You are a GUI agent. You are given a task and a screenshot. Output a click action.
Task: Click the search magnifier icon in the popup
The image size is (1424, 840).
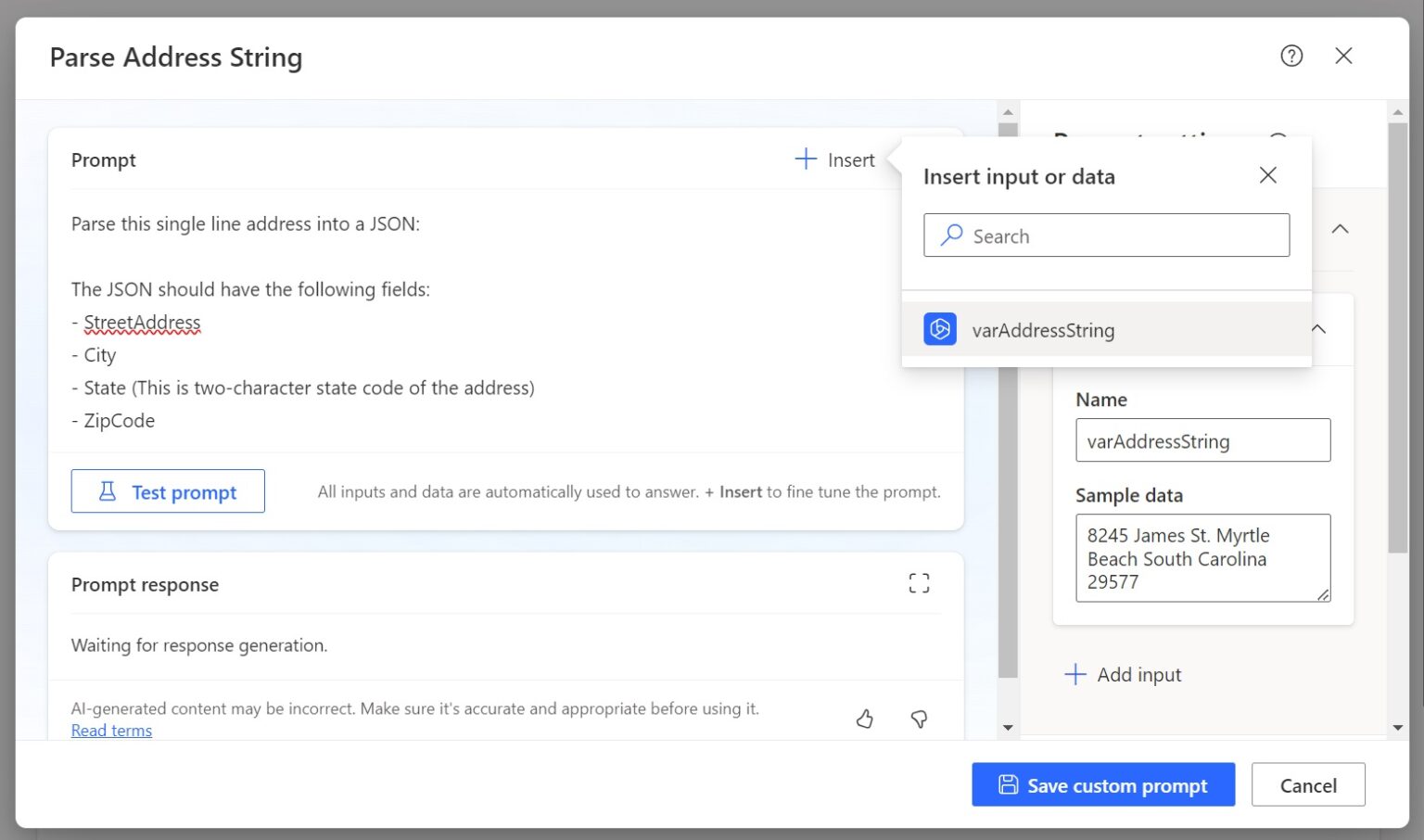pyautogui.click(x=951, y=235)
